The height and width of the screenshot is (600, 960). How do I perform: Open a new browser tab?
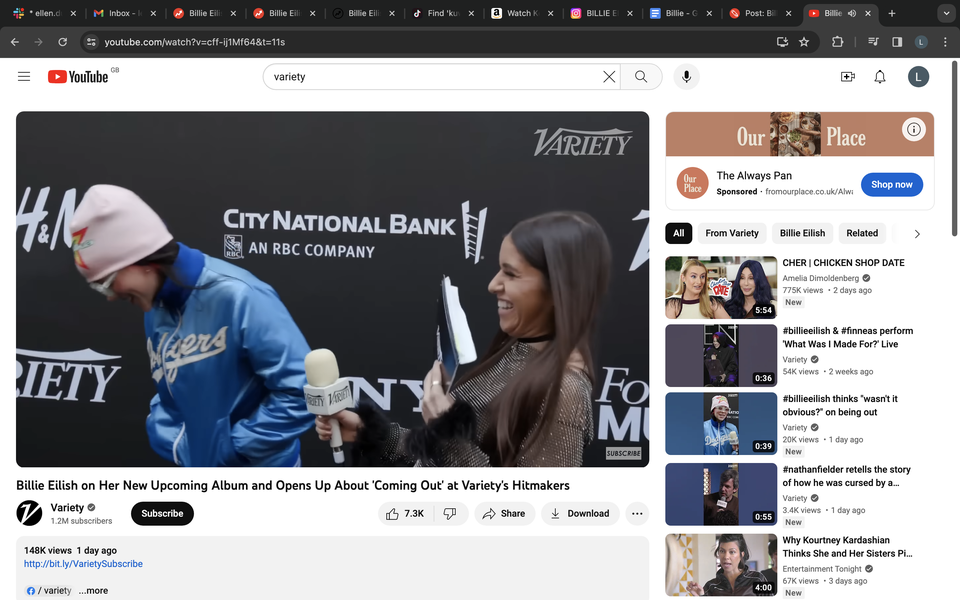(x=891, y=13)
